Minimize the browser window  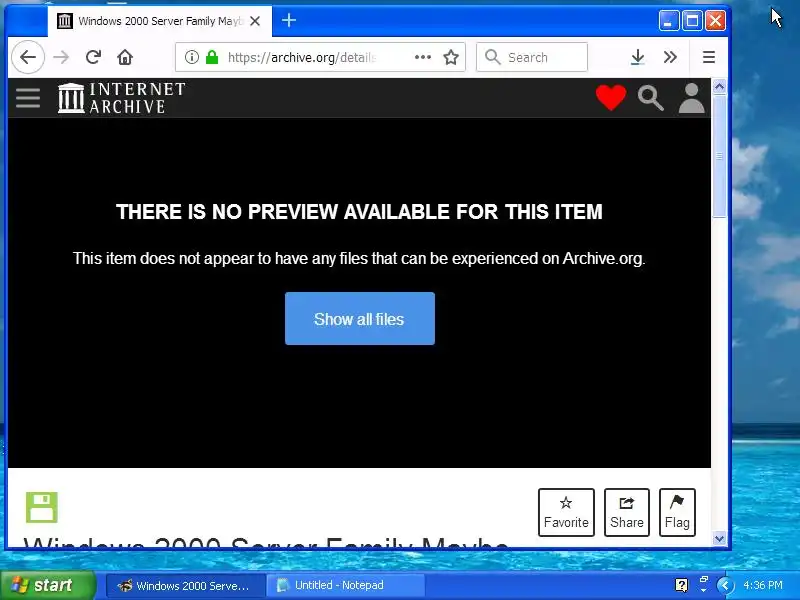669,21
